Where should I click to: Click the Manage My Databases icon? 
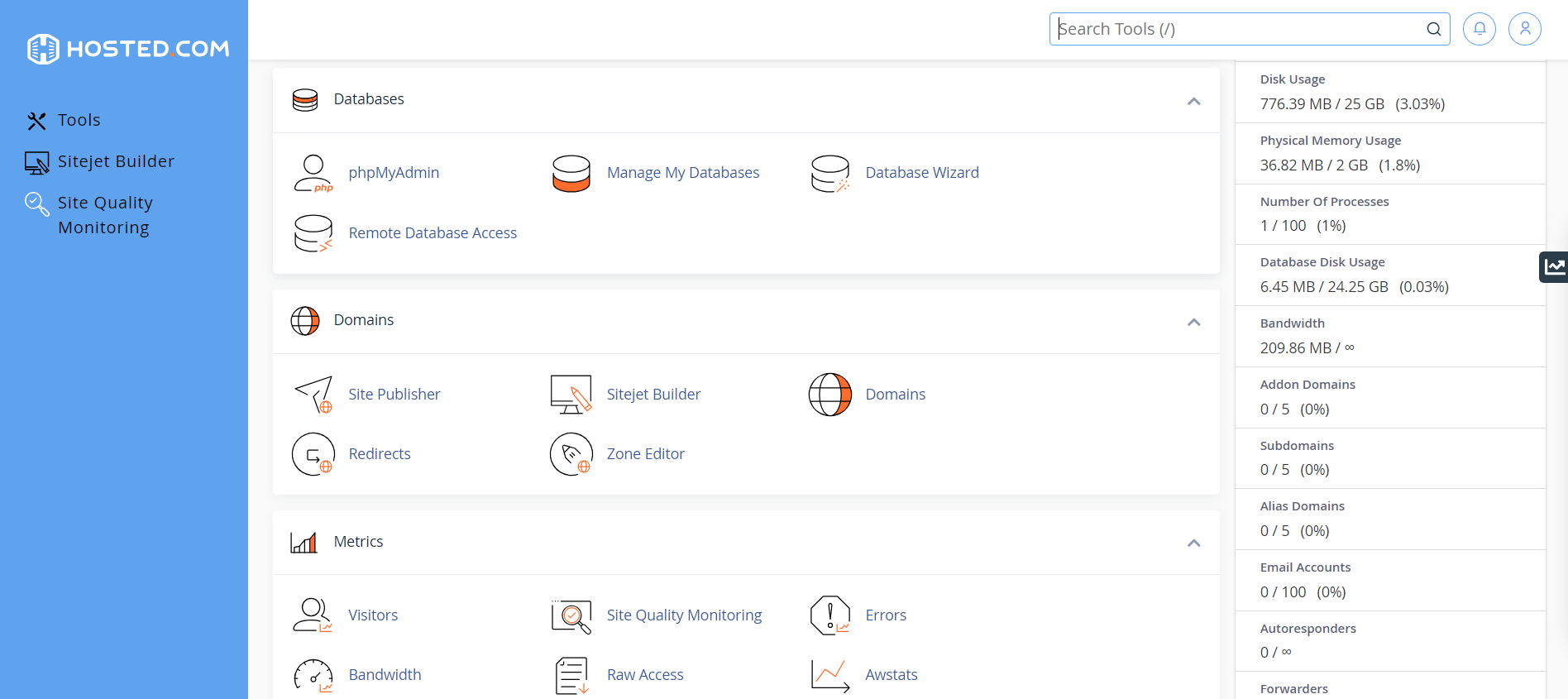pyautogui.click(x=571, y=174)
